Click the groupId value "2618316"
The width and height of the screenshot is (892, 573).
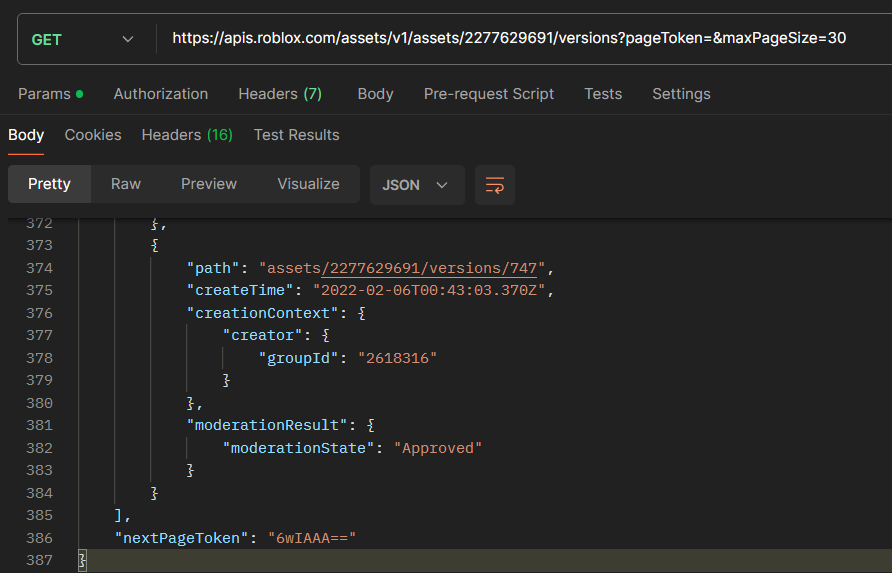(397, 358)
